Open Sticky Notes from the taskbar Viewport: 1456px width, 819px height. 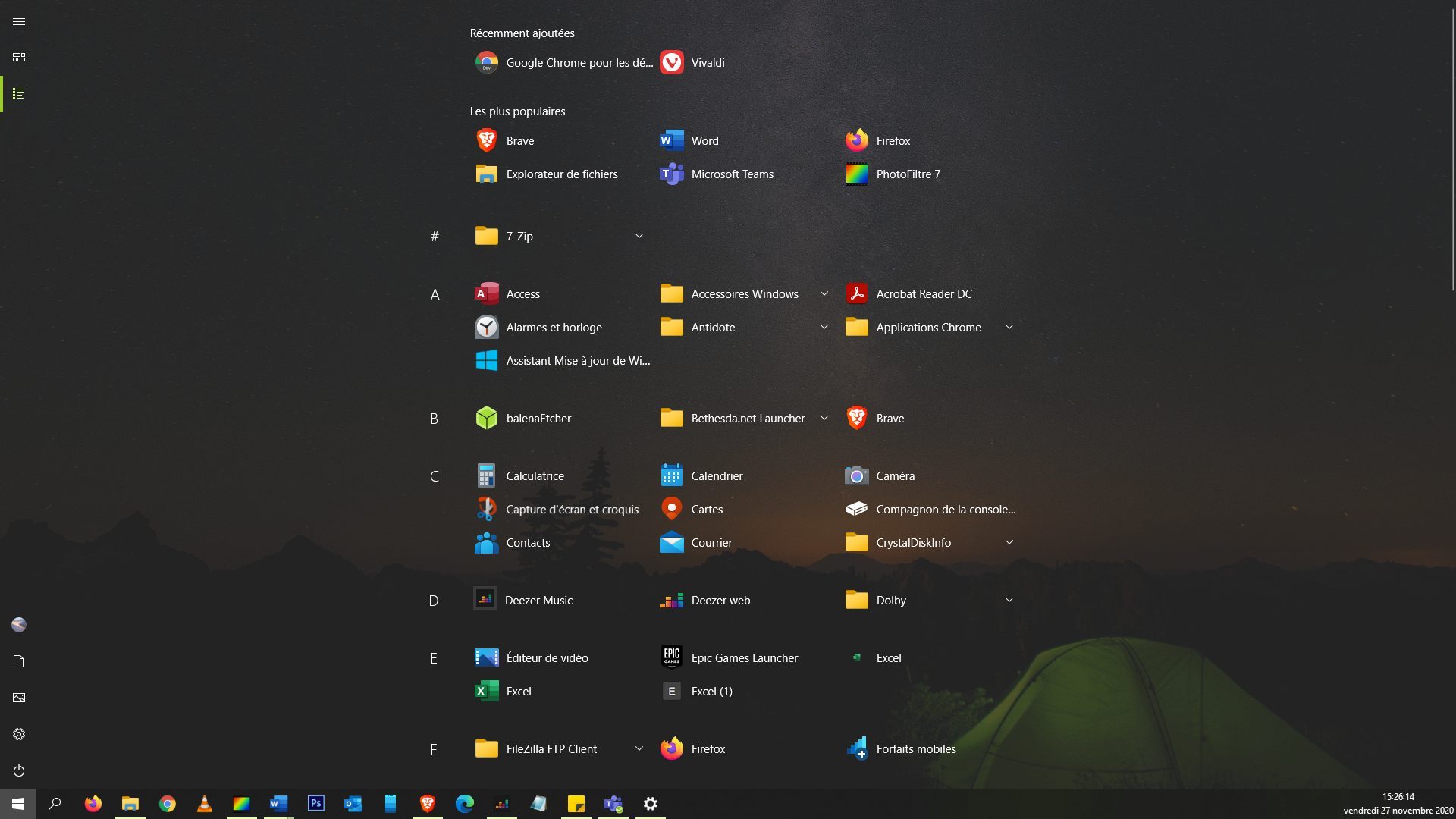[576, 804]
